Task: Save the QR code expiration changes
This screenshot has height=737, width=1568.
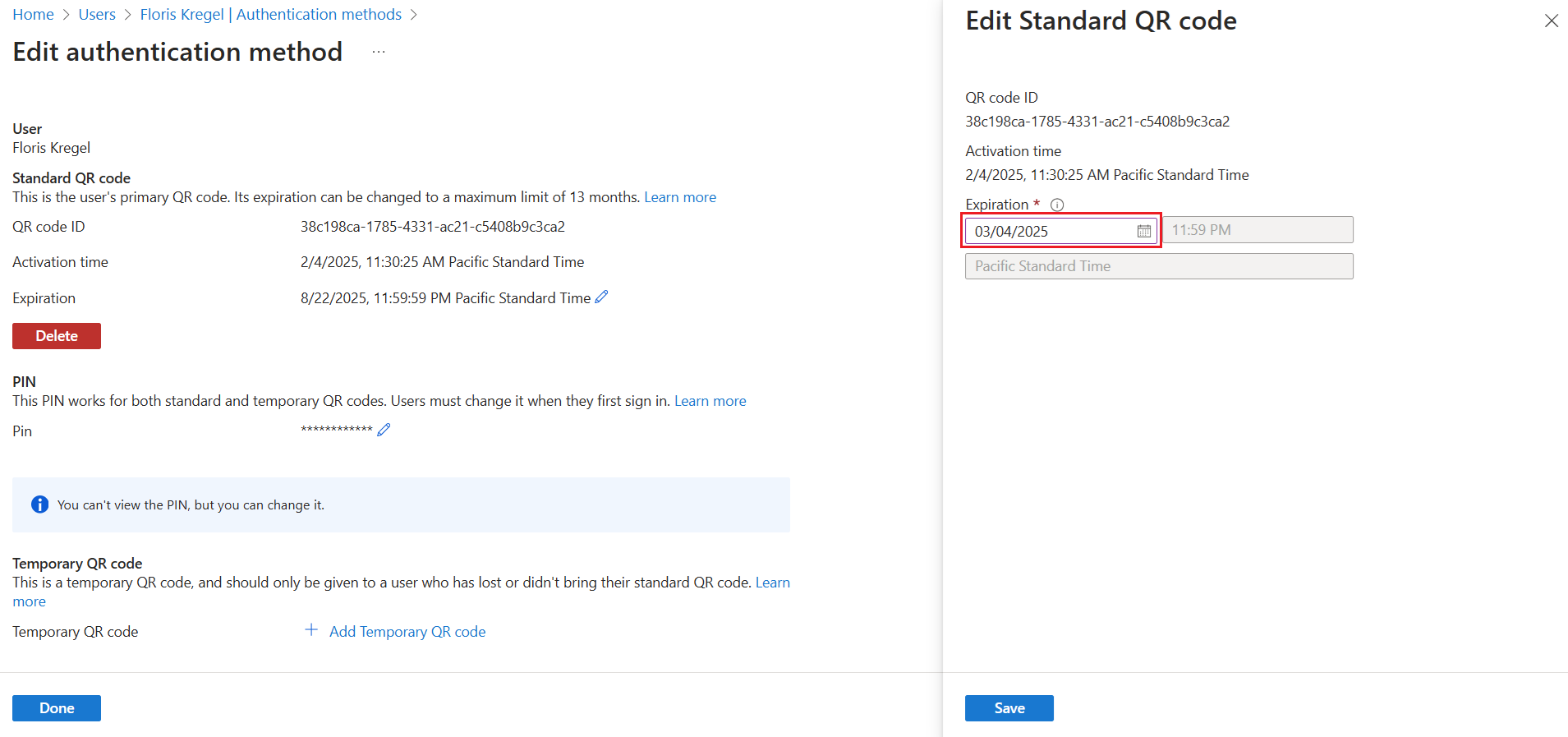Action: (1009, 708)
